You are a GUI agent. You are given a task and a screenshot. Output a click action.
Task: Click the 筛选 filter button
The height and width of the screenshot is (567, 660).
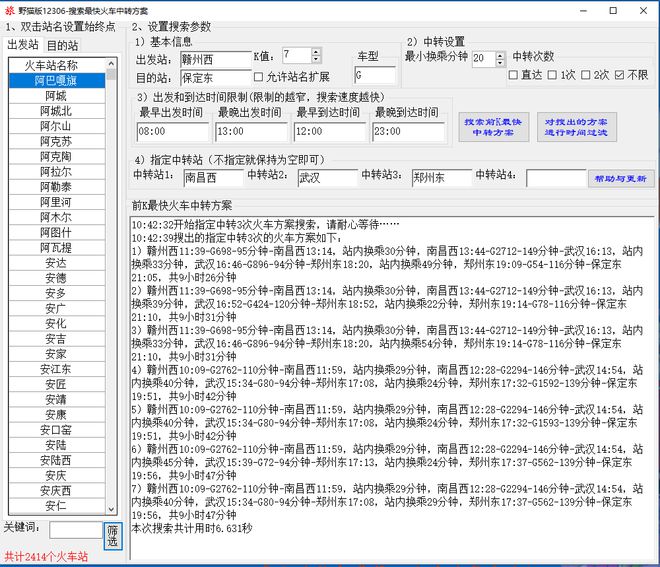(x=112, y=535)
